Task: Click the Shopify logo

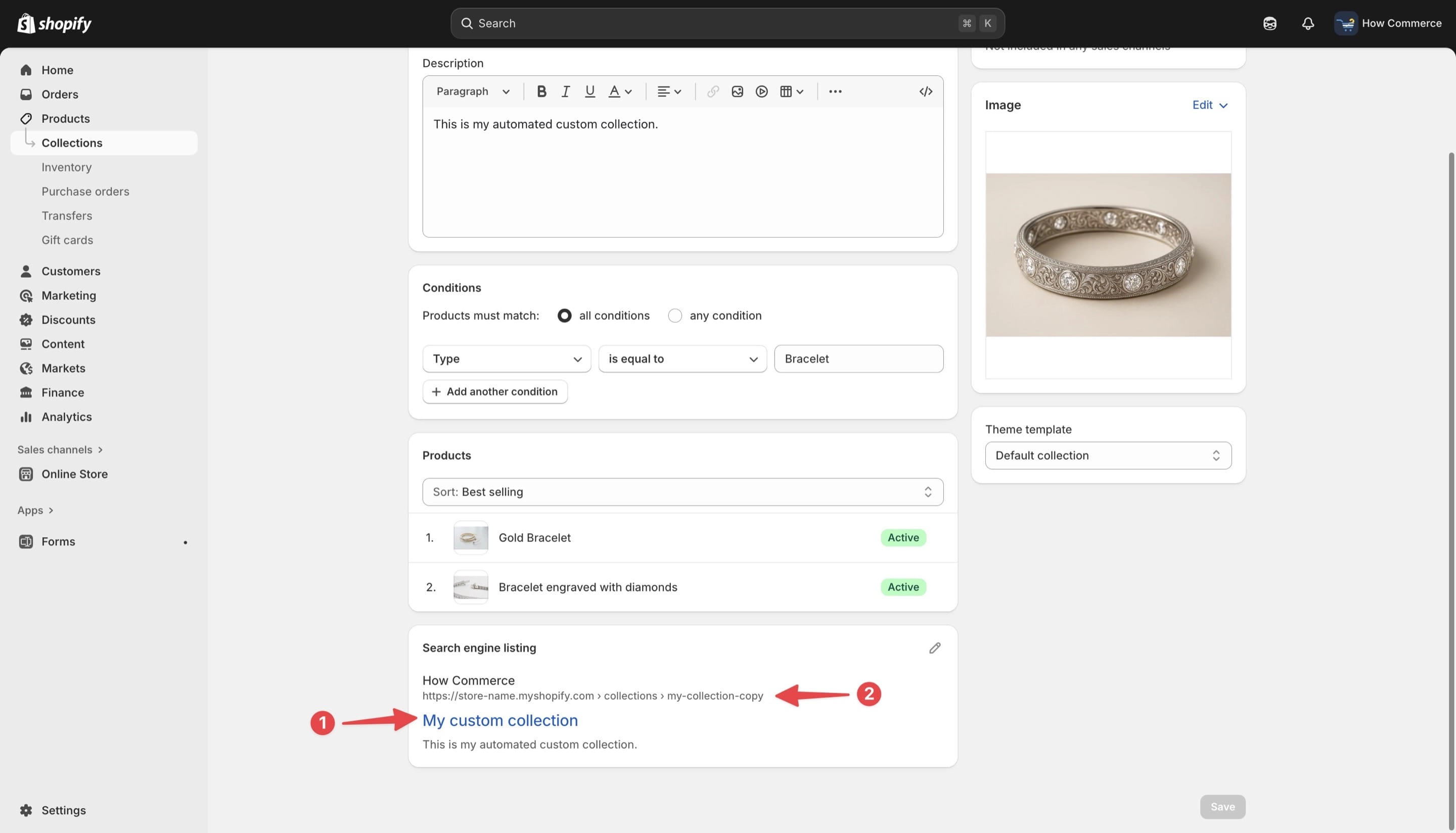Action: click(54, 23)
